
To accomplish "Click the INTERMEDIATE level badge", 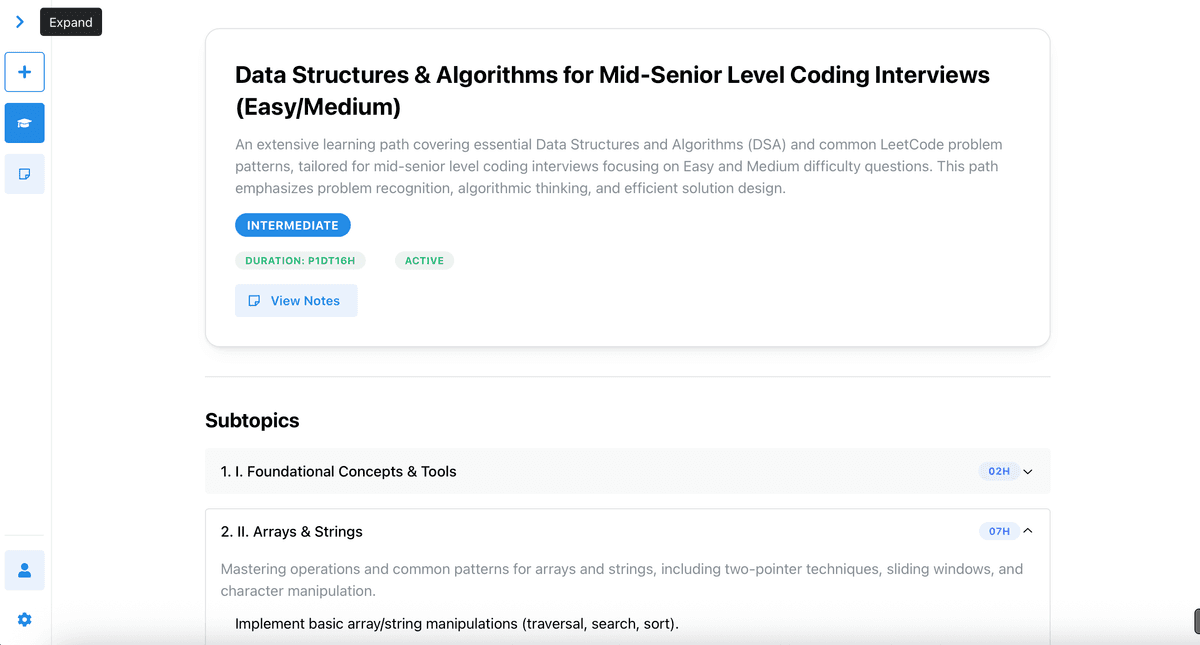I will point(293,226).
